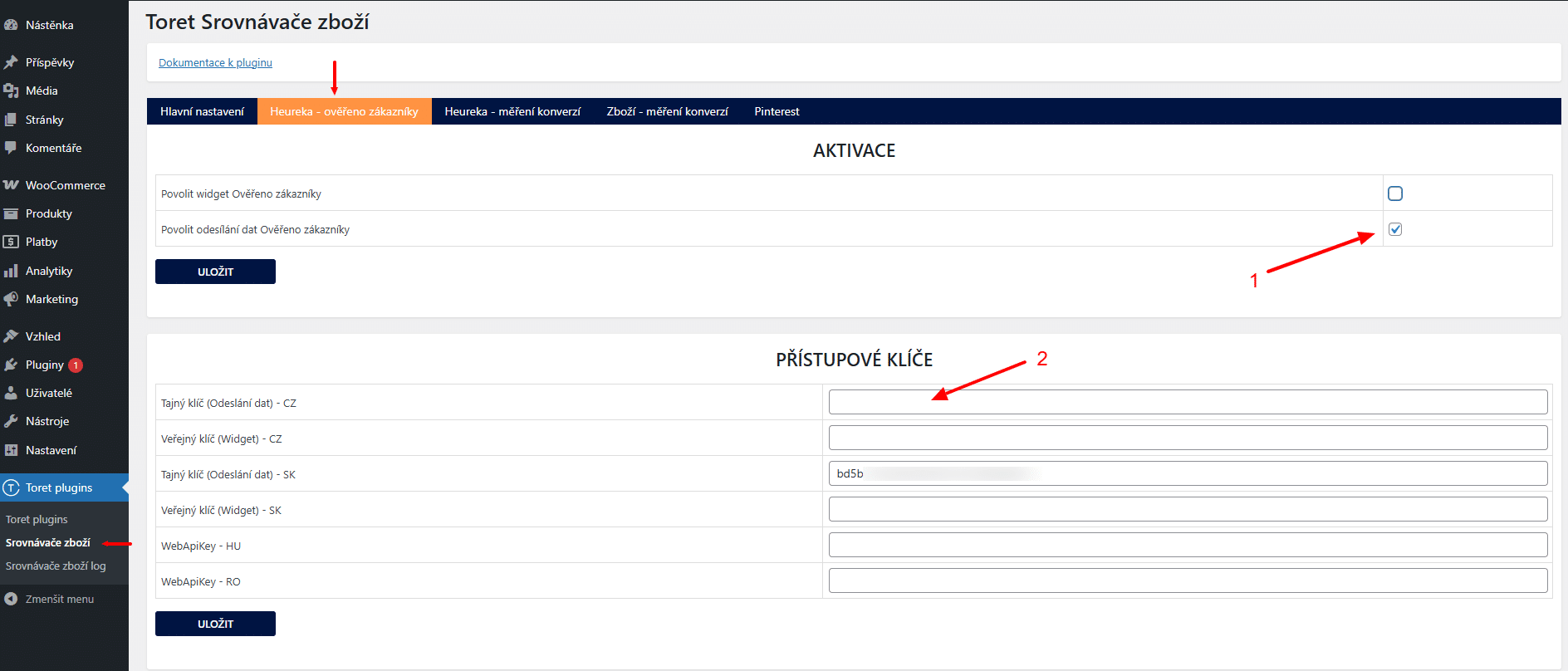Enable the Povolit widget Ověřeno zákazníky checkbox

(x=1395, y=193)
